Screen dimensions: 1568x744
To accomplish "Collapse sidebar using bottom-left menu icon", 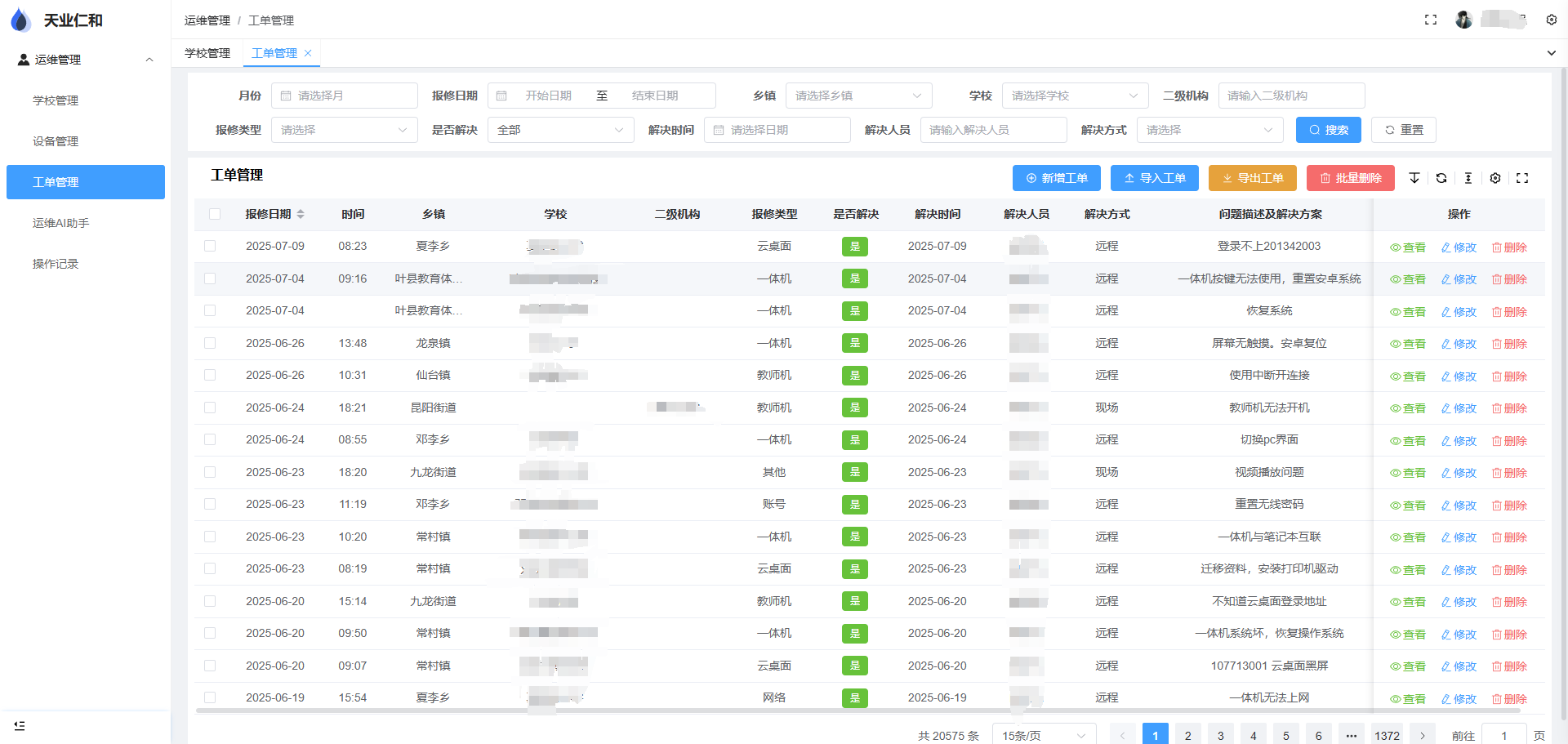I will [20, 725].
